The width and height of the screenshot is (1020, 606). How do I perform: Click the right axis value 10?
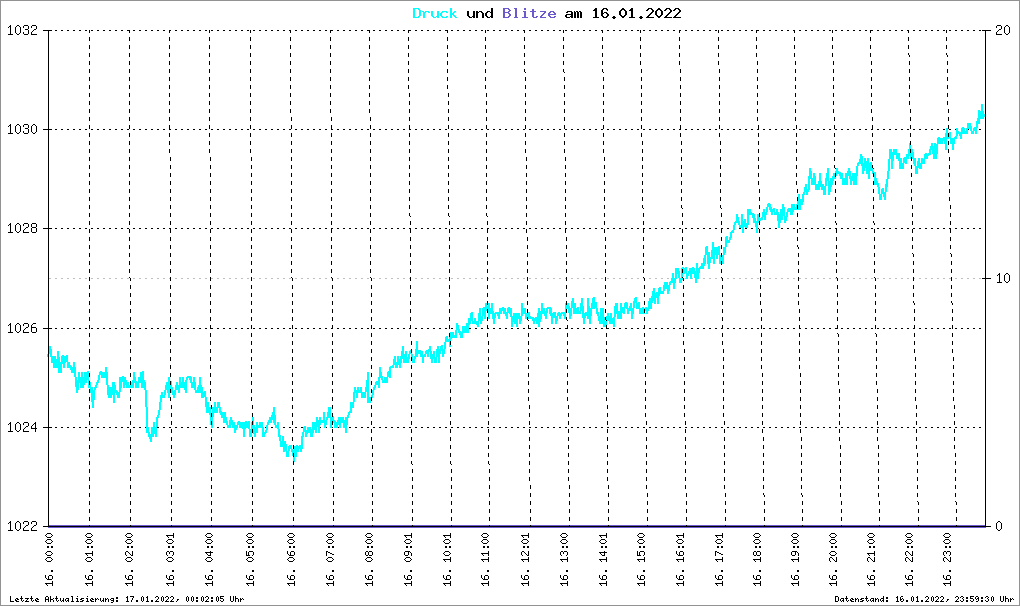click(x=1003, y=278)
